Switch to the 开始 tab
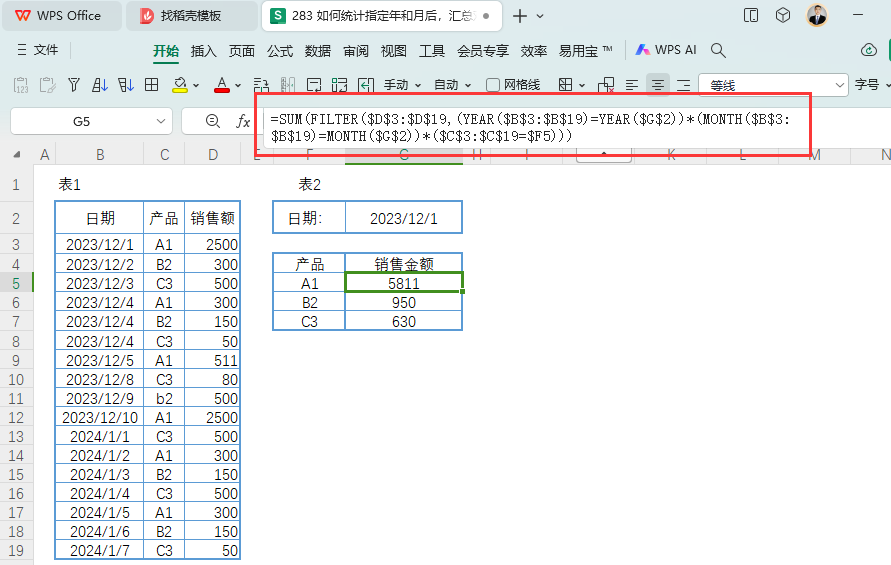 (166, 51)
